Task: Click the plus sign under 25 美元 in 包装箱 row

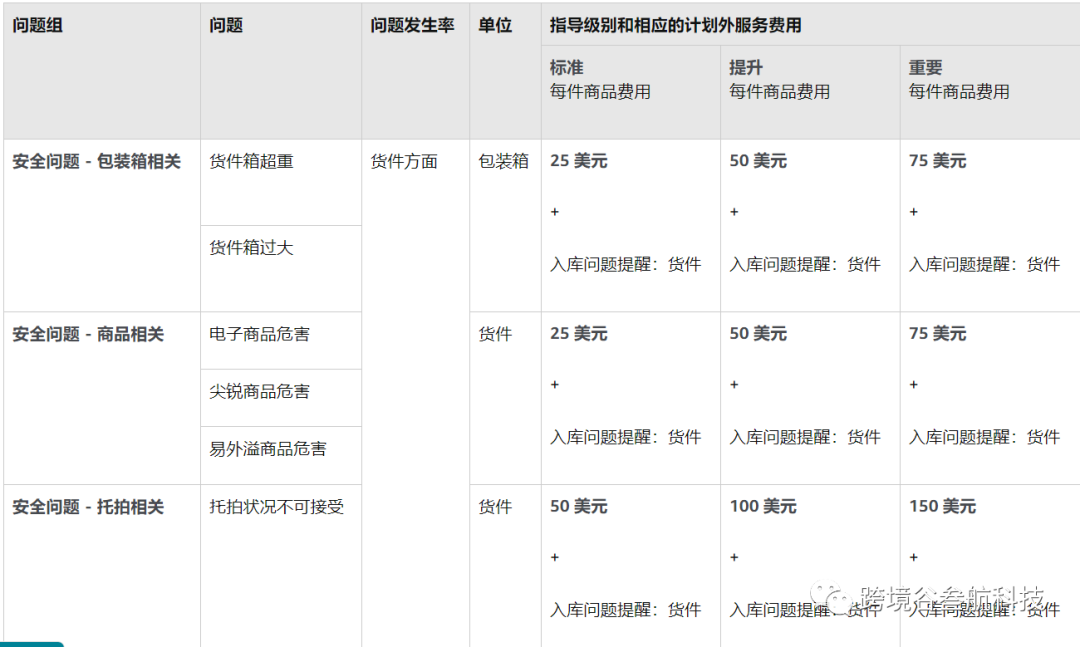Action: pos(555,212)
